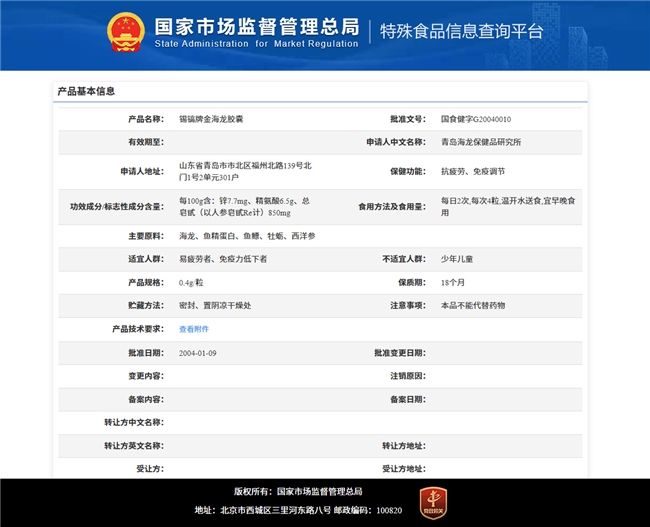Image resolution: width=650 pixels, height=527 pixels.
Task: Click the applicant name 青岛海龙保健品研究所
Action: 480,143
